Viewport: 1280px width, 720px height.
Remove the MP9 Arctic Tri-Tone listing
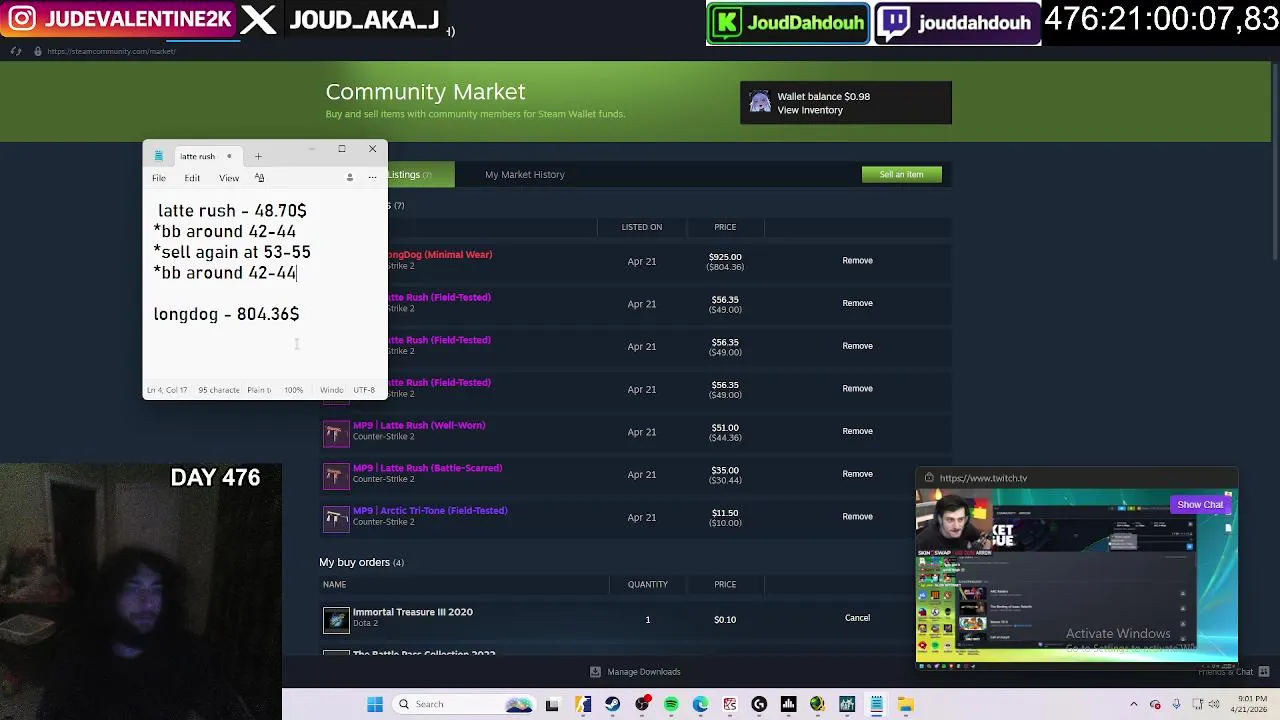(x=857, y=516)
